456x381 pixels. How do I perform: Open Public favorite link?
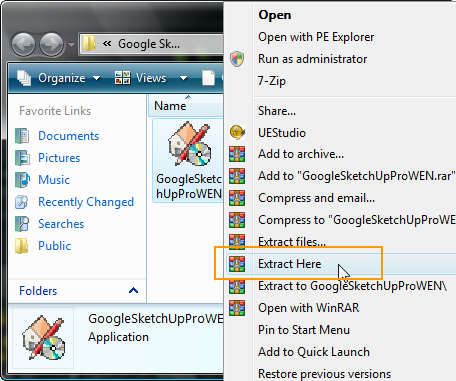pyautogui.click(x=54, y=246)
